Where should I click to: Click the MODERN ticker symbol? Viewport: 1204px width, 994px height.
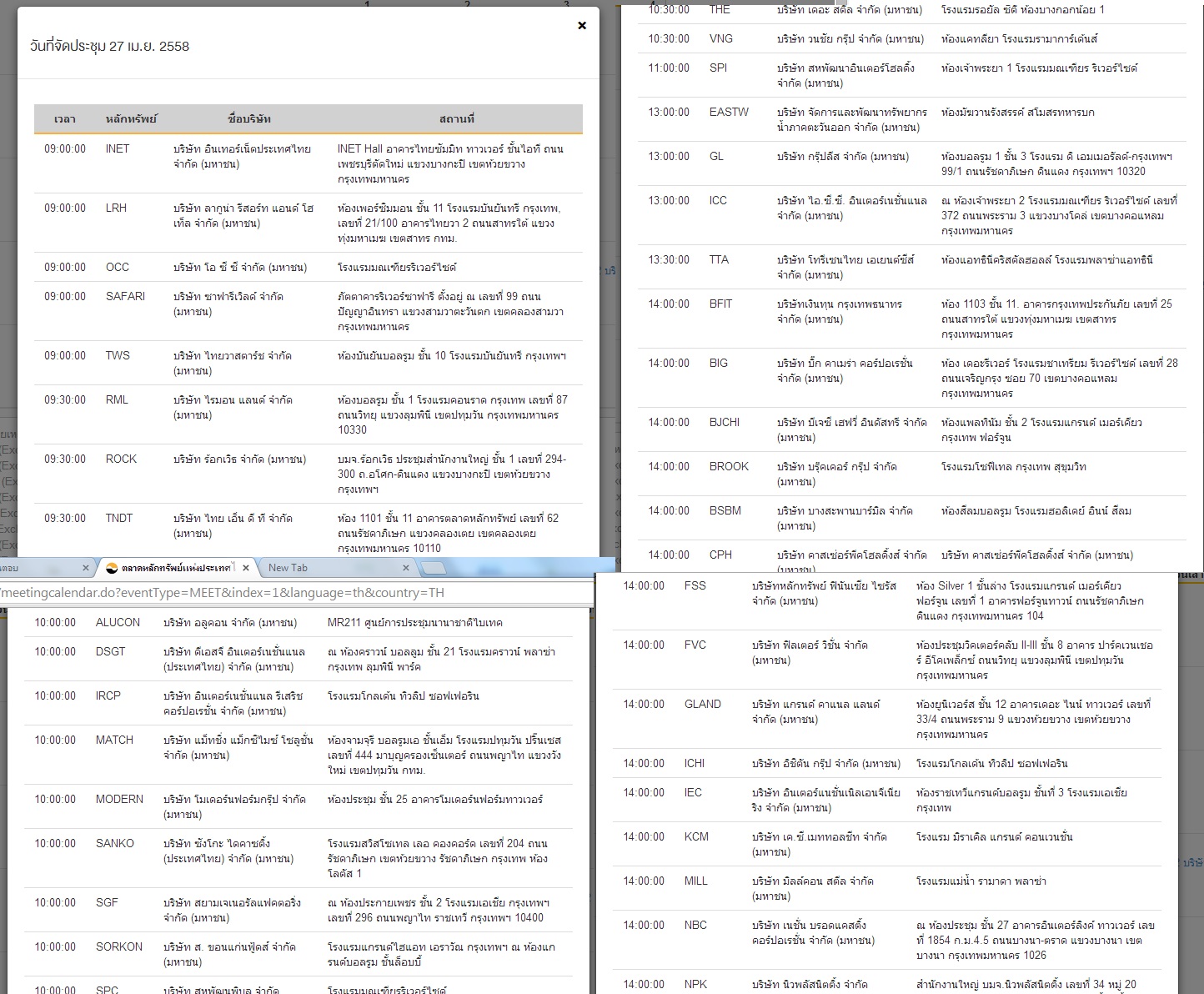click(x=119, y=800)
